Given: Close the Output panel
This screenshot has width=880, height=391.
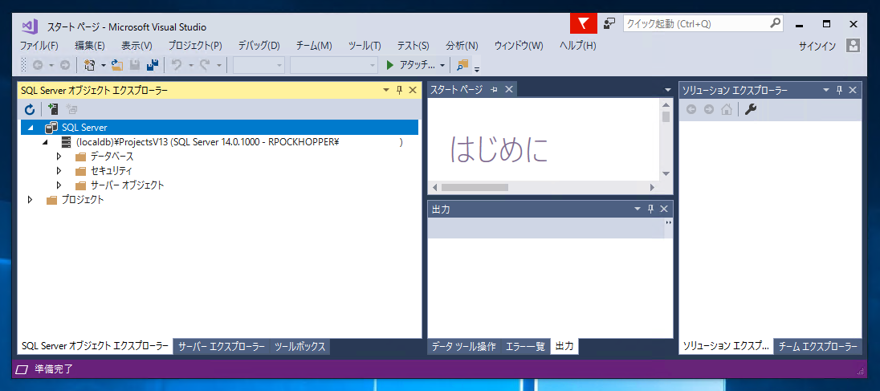Looking at the screenshot, I should pyautogui.click(x=664, y=209).
